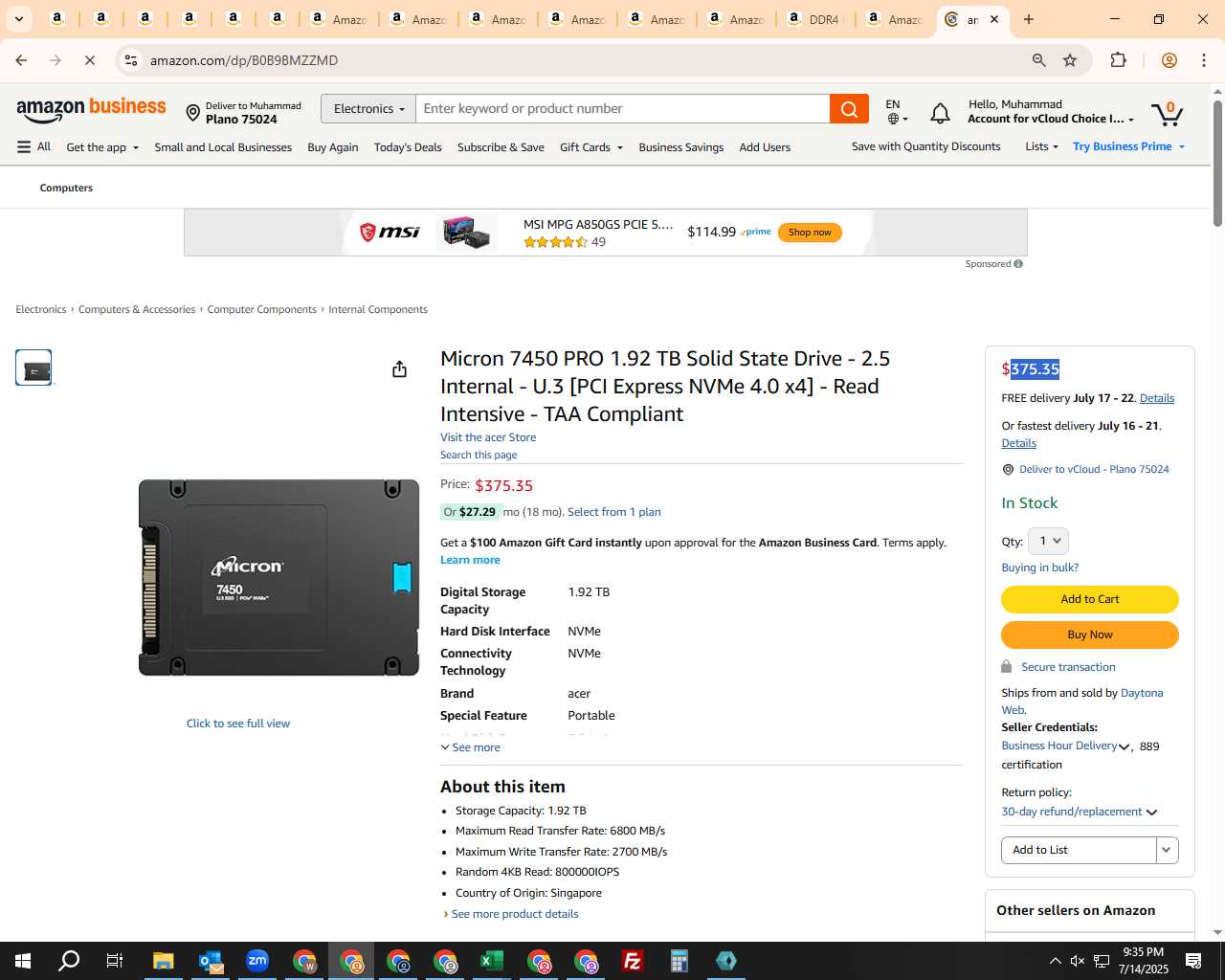1225x980 pixels.
Task: Click the orange search magnifier button
Action: [x=849, y=109]
